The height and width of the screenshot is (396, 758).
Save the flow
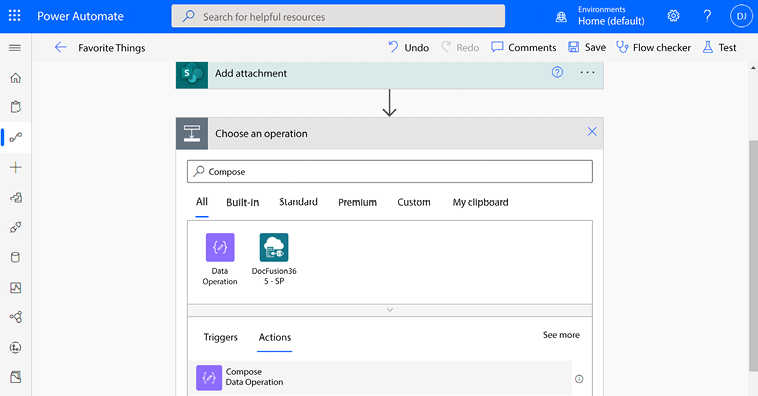[587, 47]
